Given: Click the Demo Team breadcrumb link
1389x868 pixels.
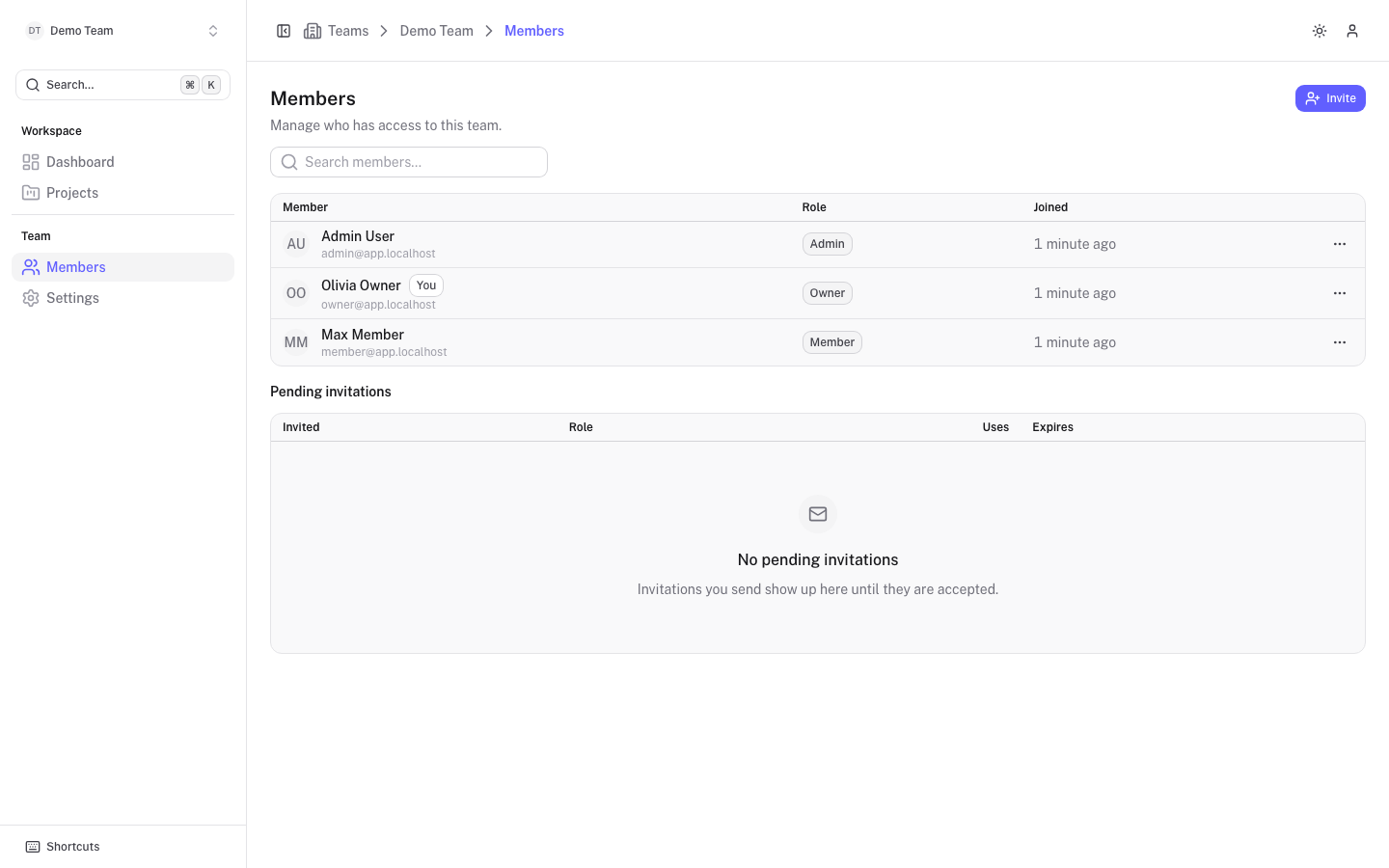Looking at the screenshot, I should [x=437, y=31].
